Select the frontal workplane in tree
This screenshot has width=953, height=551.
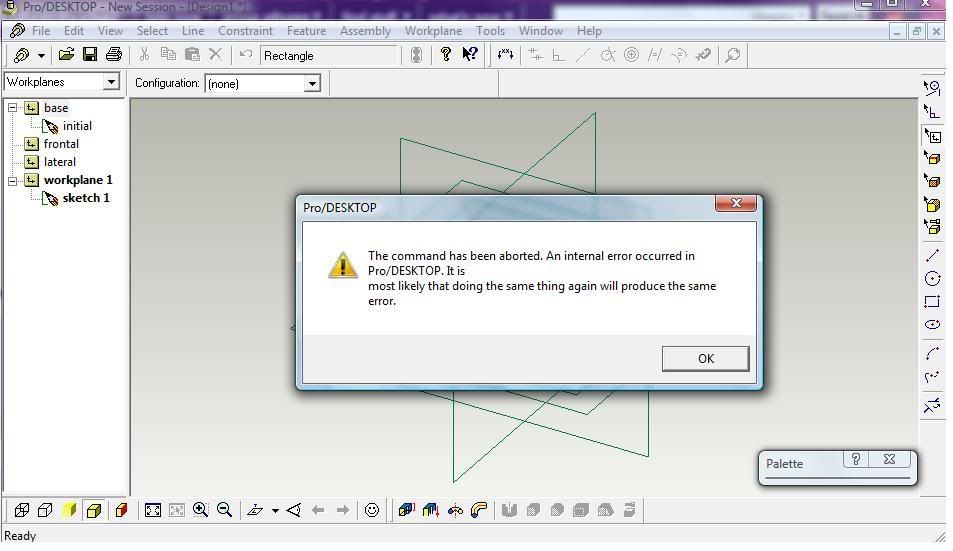point(61,144)
